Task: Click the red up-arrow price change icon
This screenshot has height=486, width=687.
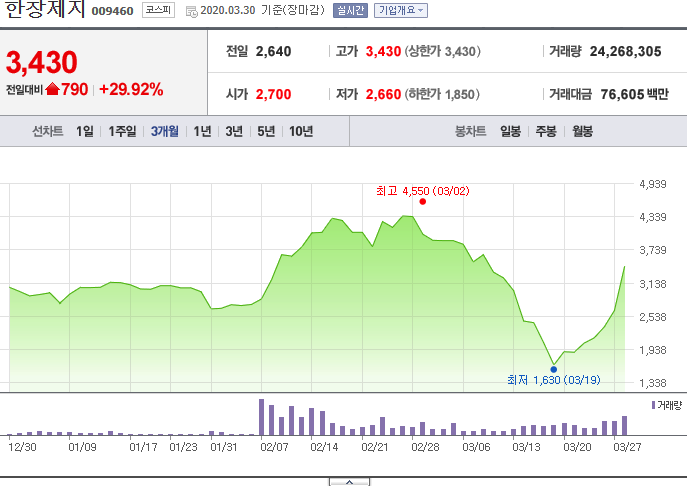Action: [52, 89]
